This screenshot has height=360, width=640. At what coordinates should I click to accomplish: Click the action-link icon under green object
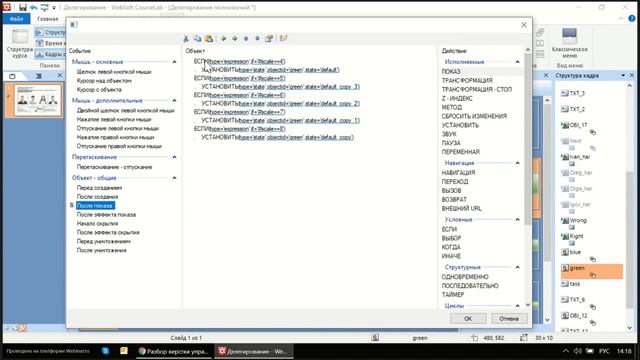tap(593, 275)
